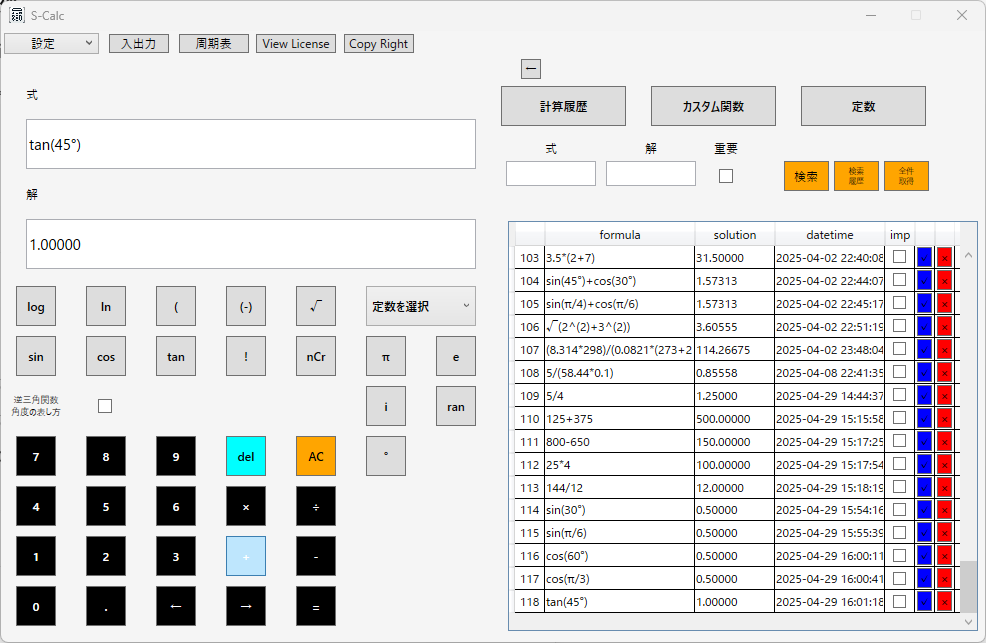Open the 入出力 menu

click(x=139, y=43)
